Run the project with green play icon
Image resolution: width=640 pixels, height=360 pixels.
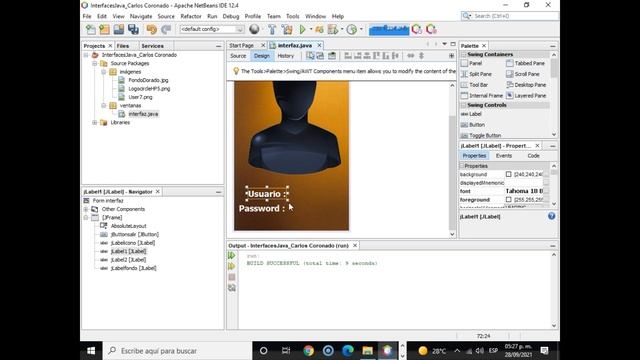tap(302, 29)
